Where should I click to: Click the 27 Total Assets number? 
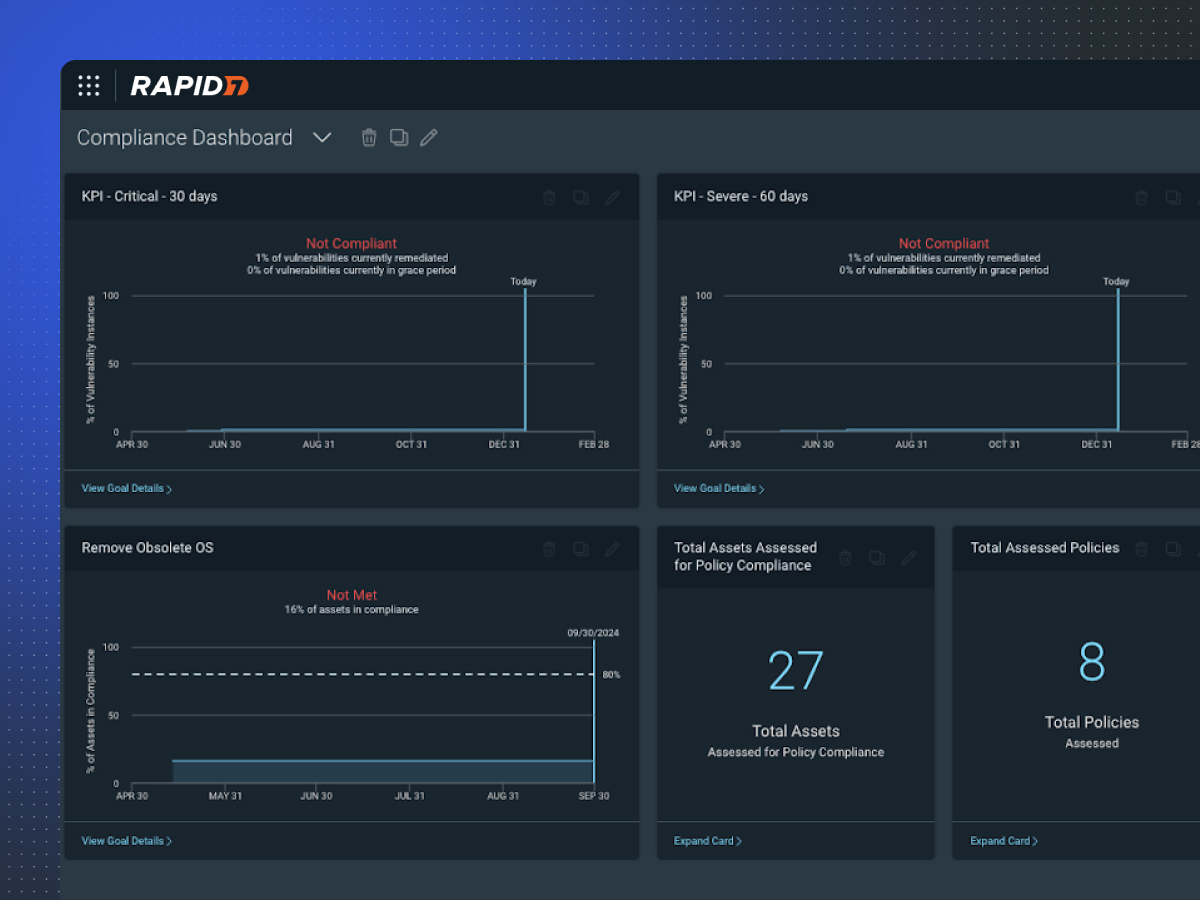point(795,671)
